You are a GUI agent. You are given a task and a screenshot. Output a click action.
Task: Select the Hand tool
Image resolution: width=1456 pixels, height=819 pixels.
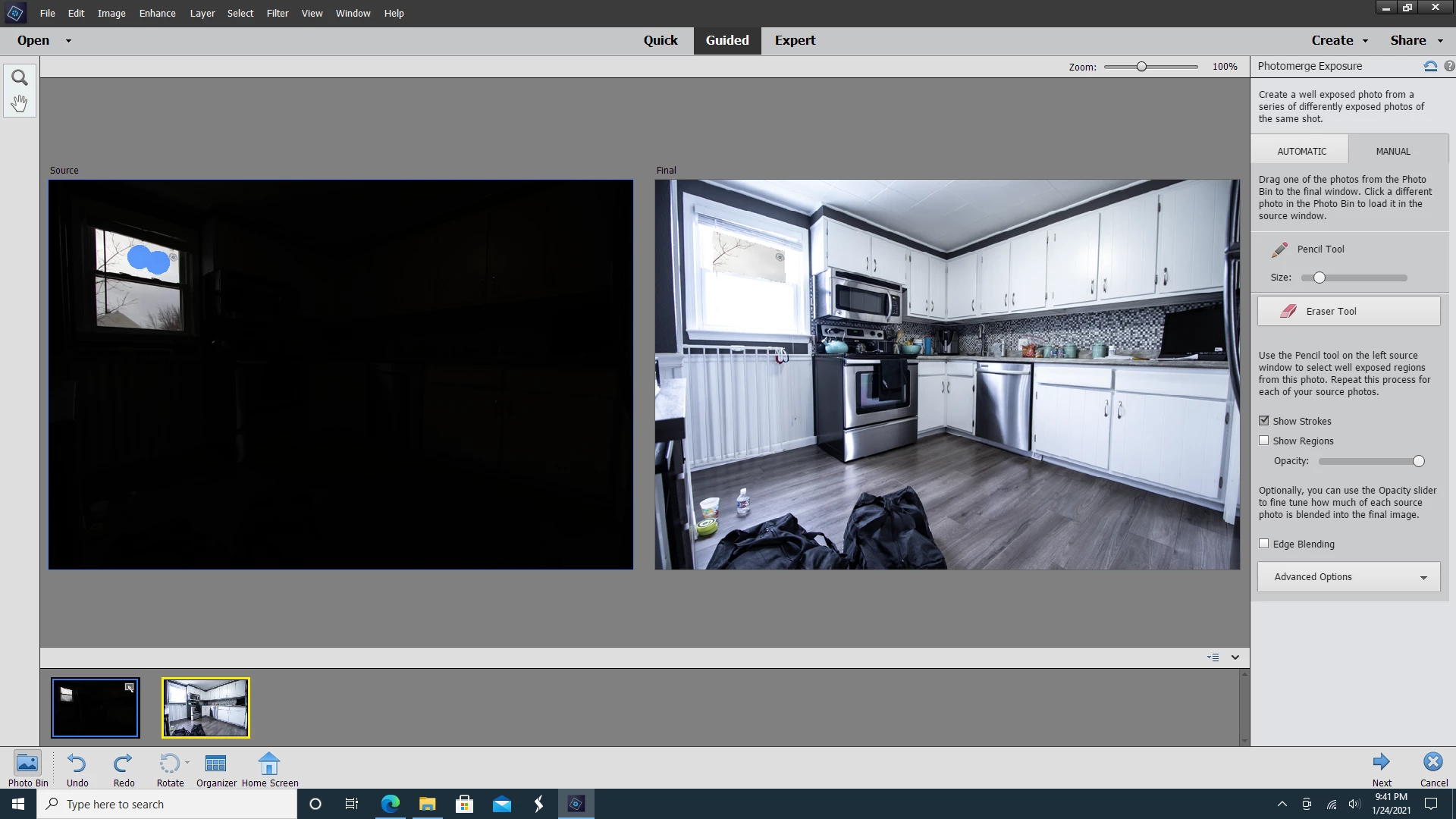[20, 103]
